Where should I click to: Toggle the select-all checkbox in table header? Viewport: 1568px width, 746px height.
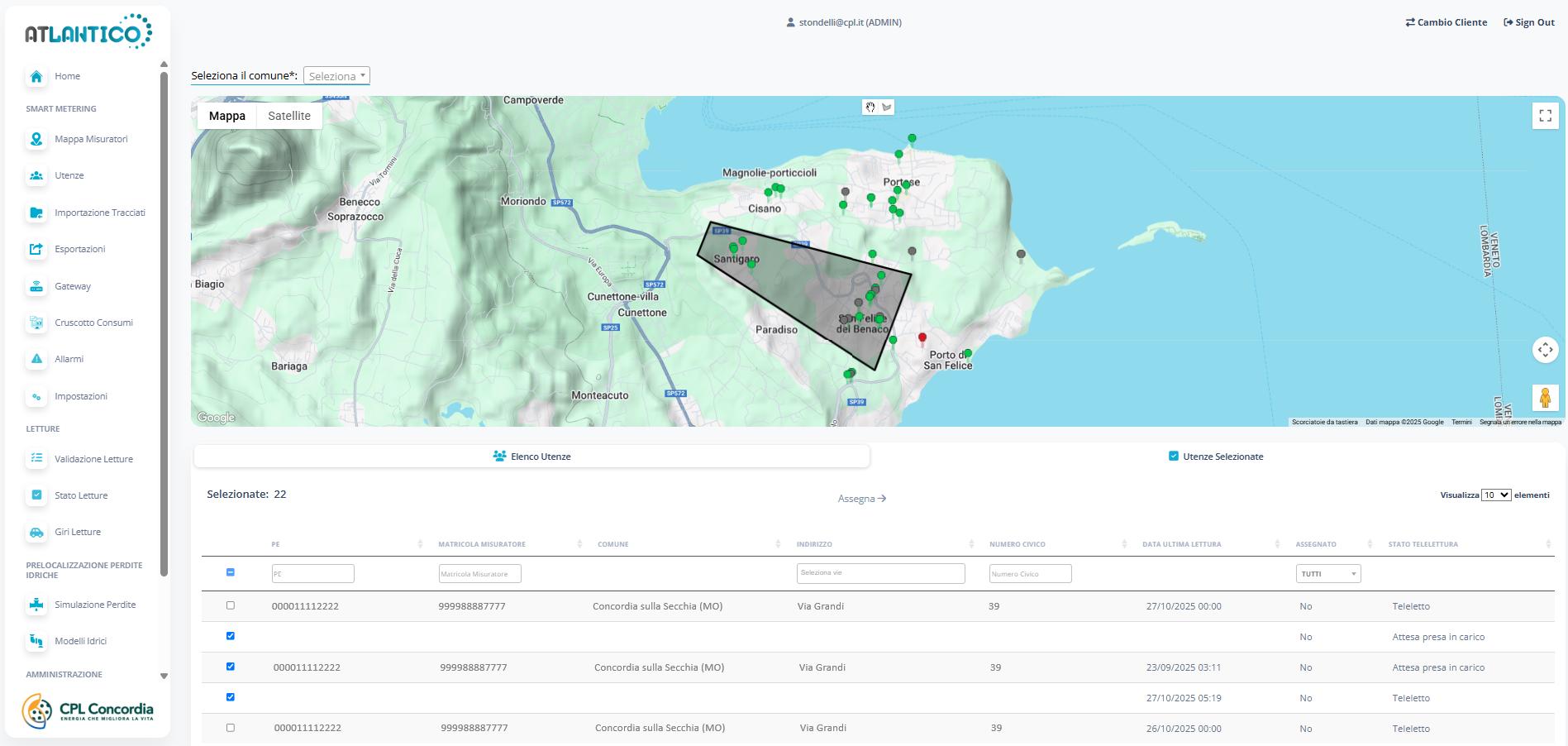(x=231, y=572)
